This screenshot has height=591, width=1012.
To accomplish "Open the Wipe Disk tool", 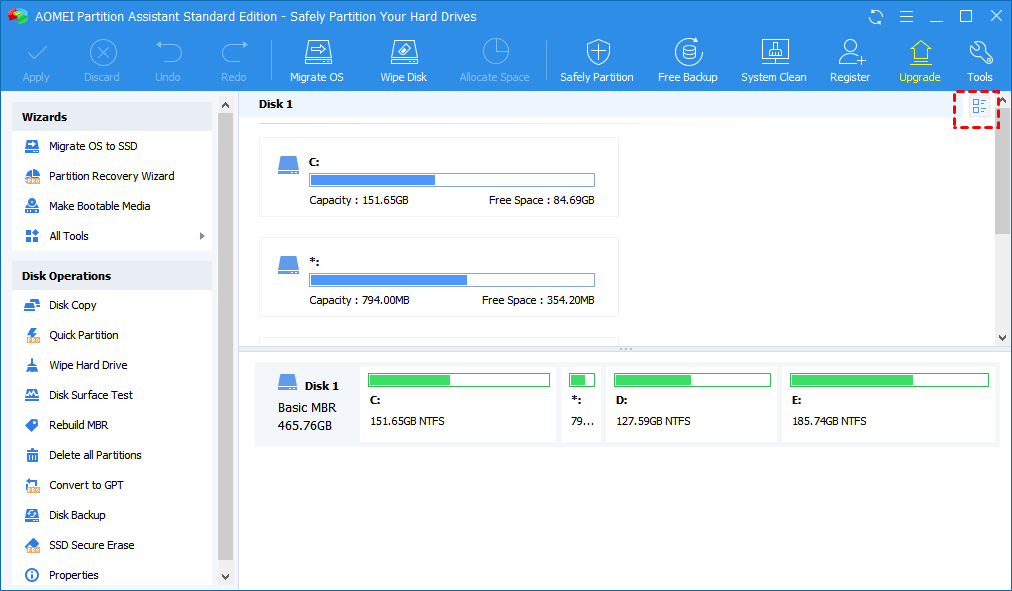I will coord(403,61).
